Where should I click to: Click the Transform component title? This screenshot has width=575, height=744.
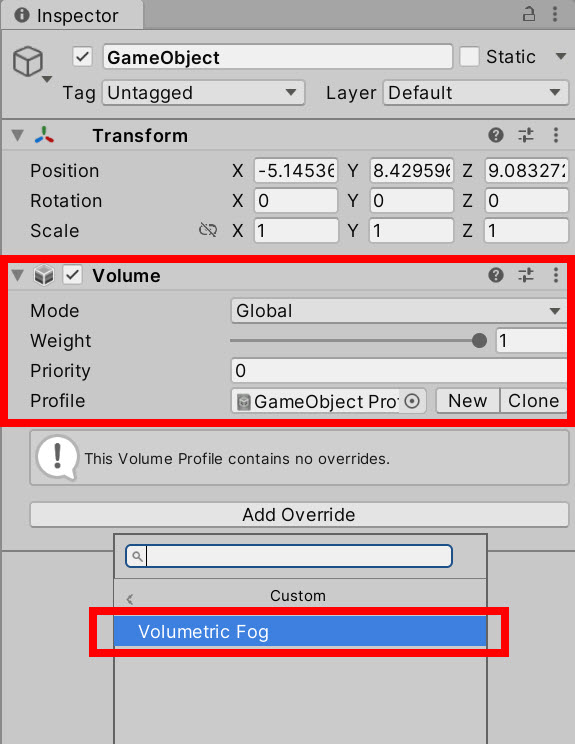(140, 136)
